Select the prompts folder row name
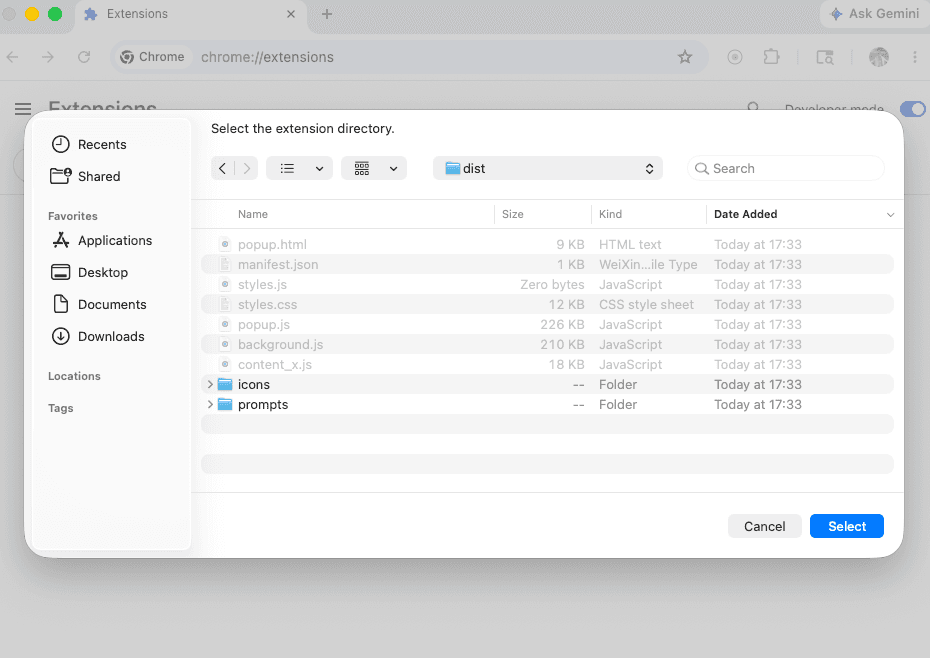 [263, 405]
